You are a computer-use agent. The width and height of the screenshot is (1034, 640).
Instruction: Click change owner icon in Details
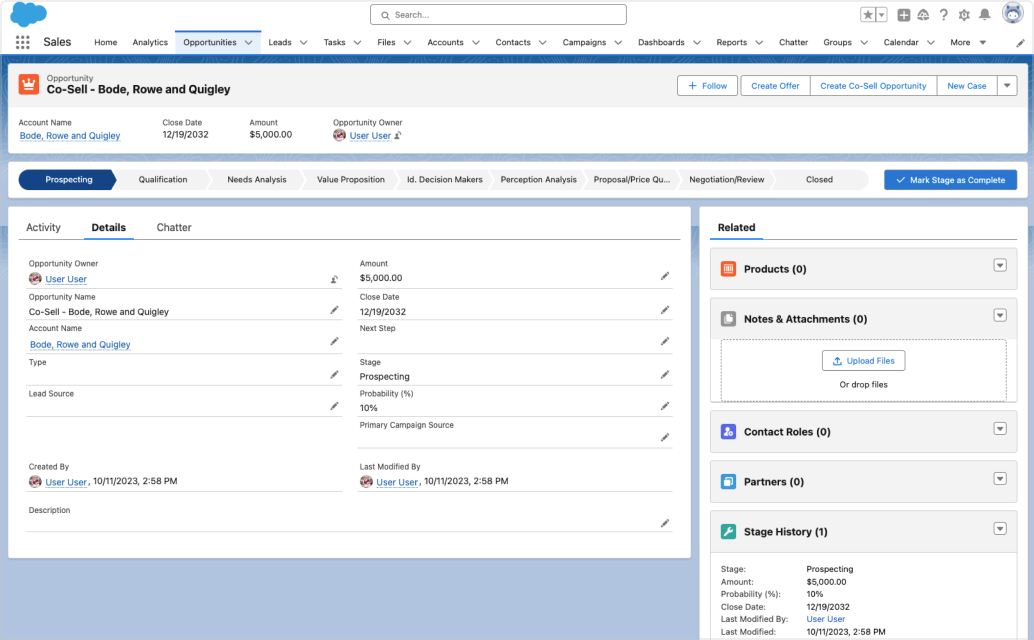[x=334, y=279]
